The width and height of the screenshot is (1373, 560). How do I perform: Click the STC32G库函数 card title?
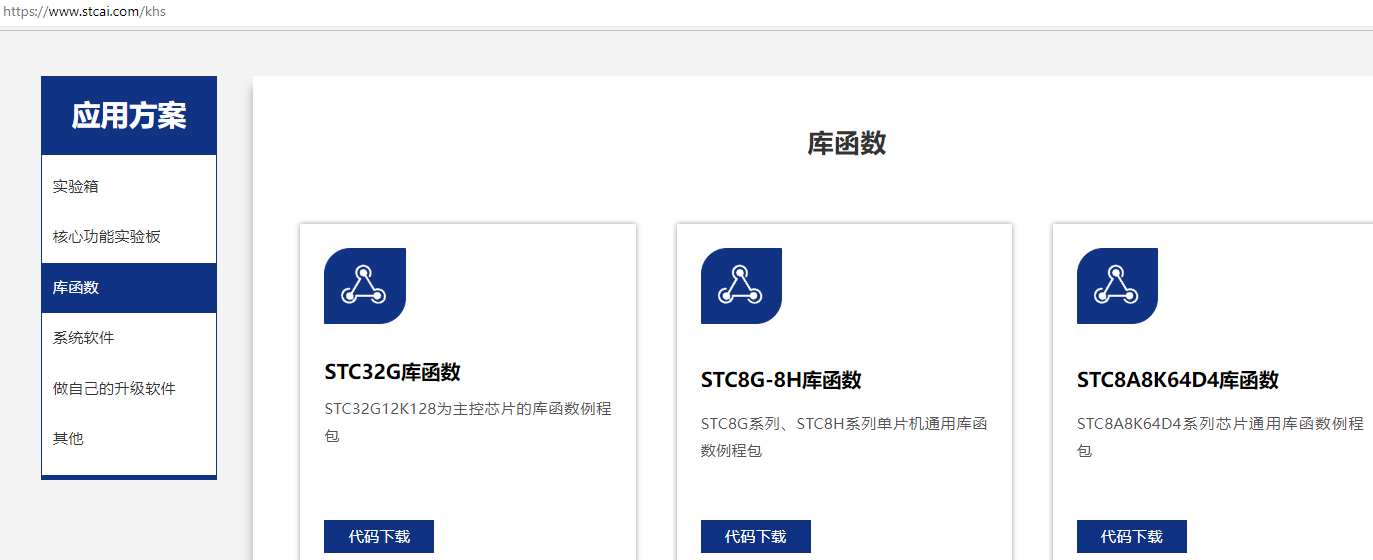point(392,372)
